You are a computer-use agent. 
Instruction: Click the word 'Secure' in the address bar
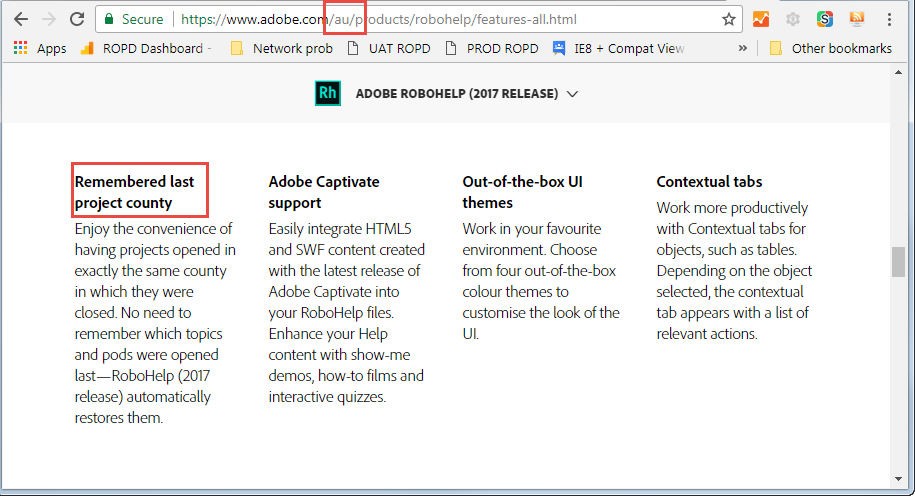pyautogui.click(x=142, y=19)
